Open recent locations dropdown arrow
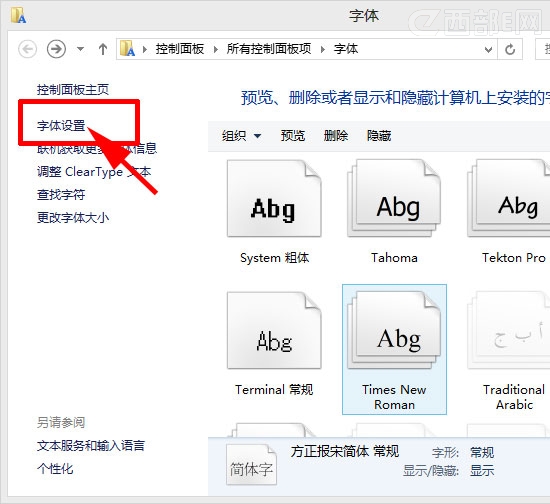This screenshot has width=550, height=504. click(80, 49)
